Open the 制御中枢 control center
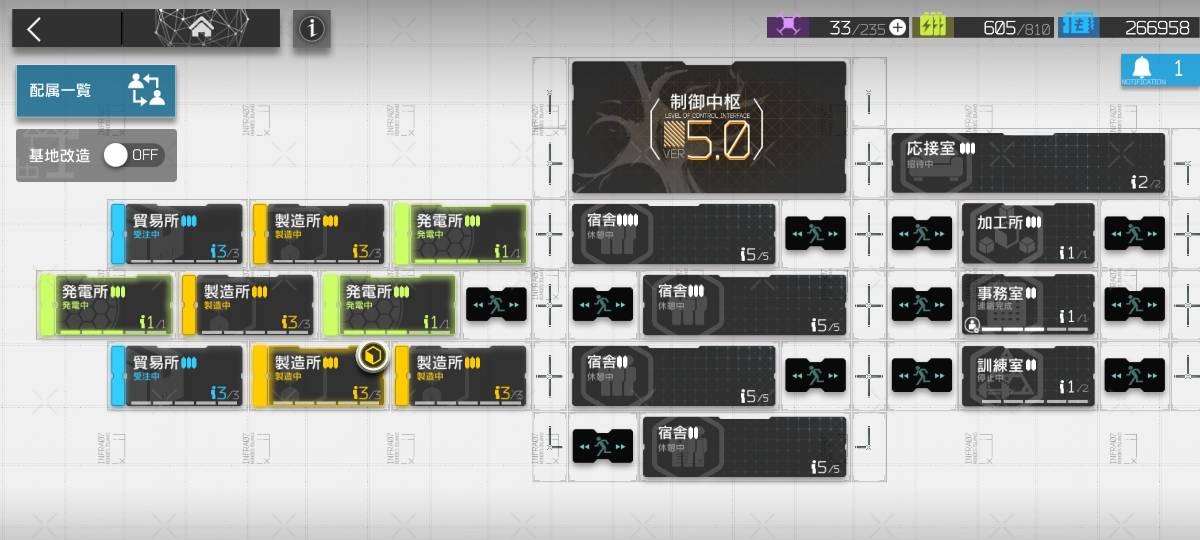The height and width of the screenshot is (540, 1200). (x=708, y=127)
